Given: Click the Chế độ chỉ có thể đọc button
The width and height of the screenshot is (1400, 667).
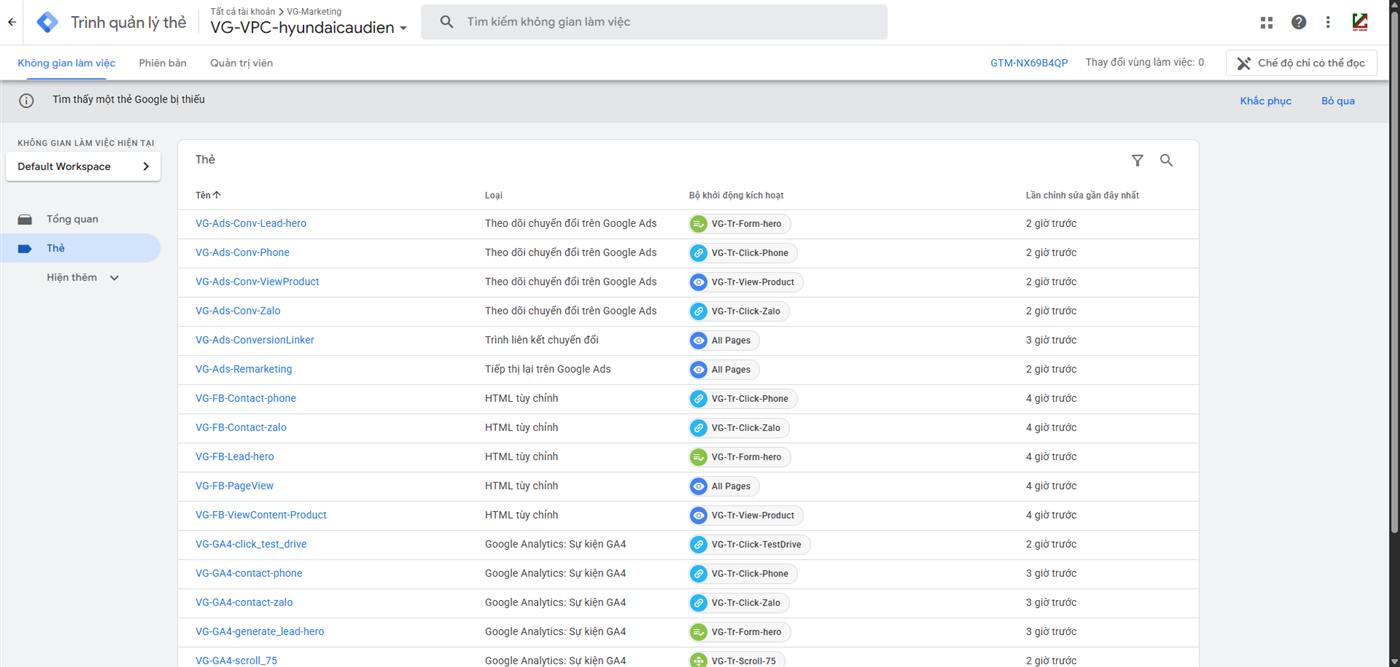Looking at the screenshot, I should tap(1301, 63).
